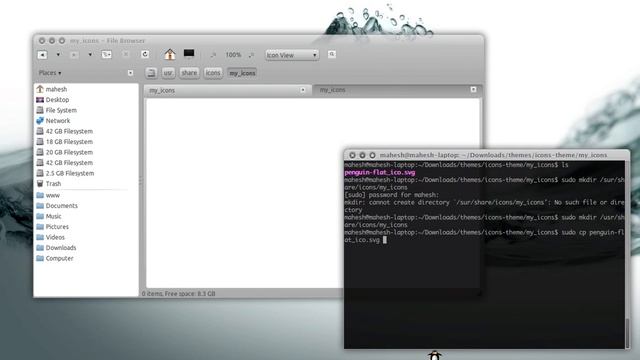The width and height of the screenshot is (640, 360).
Task: Click the 100% zoom level label
Action: coord(233,55)
